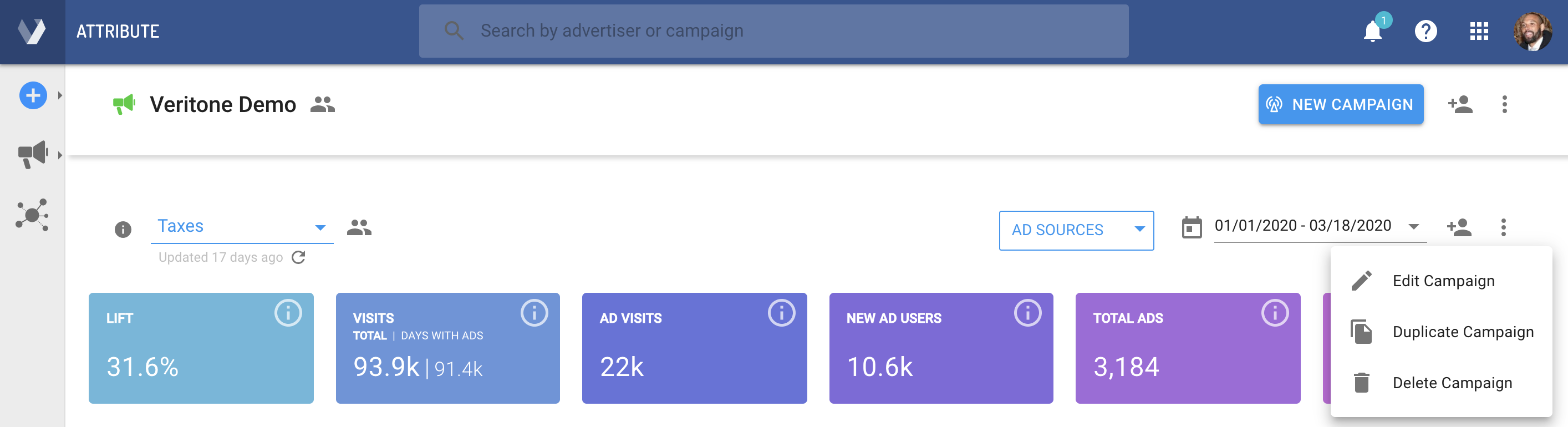The image size is (1568, 427).
Task: Expand the date range dropdown
Action: tap(1413, 227)
